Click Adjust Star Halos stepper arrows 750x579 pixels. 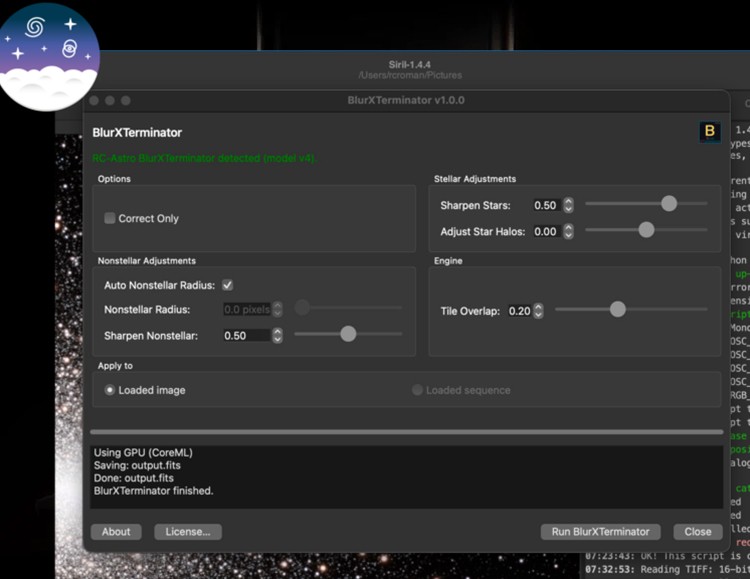[568, 232]
